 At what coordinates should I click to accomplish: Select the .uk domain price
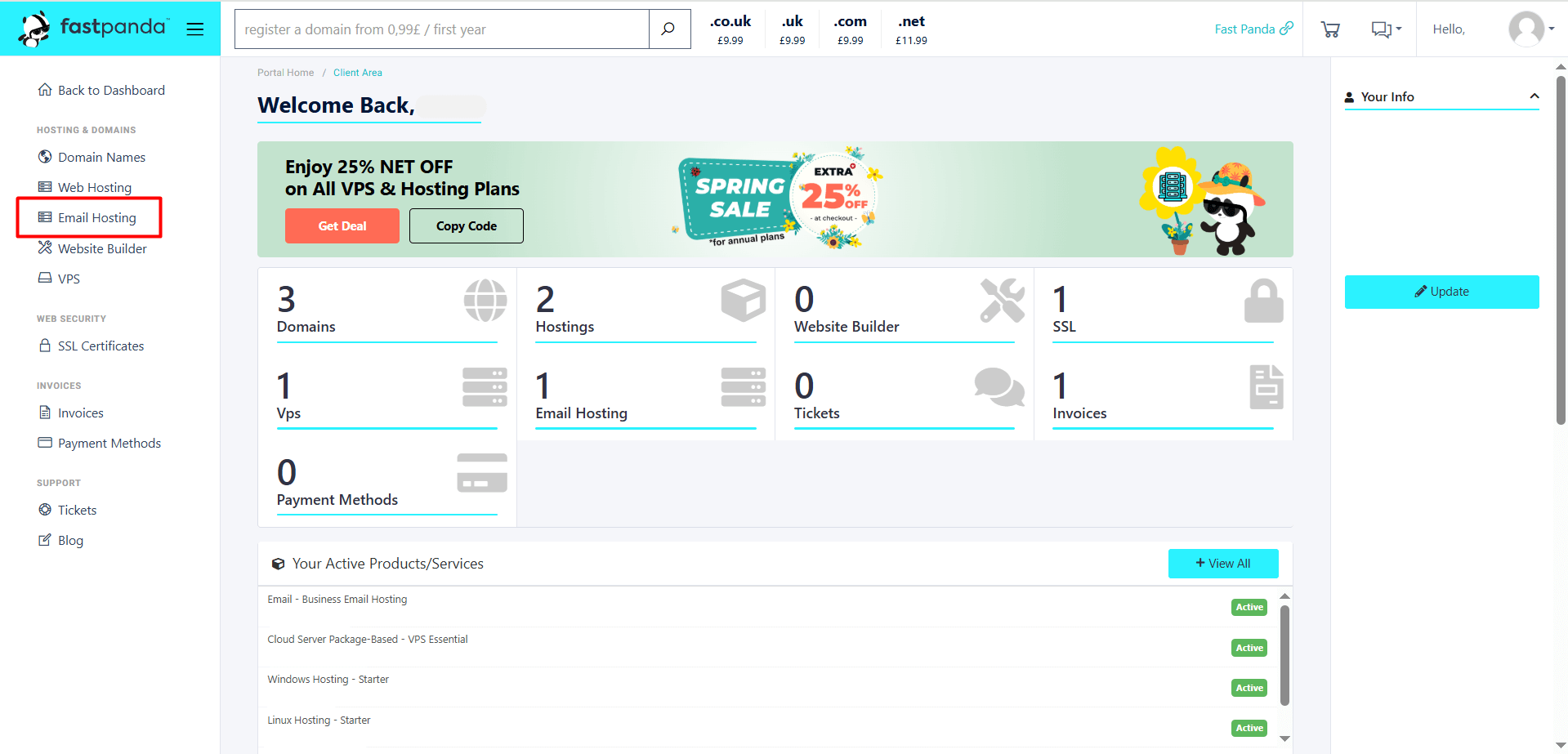pos(792,29)
